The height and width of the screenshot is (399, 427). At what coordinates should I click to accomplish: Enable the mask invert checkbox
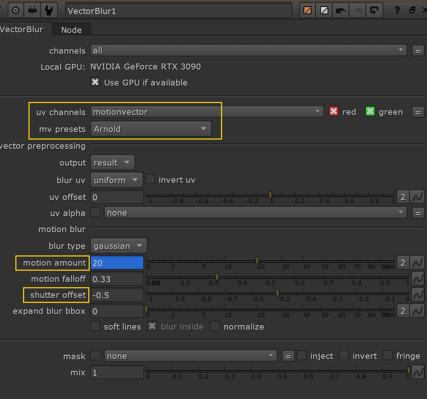[x=344, y=355]
